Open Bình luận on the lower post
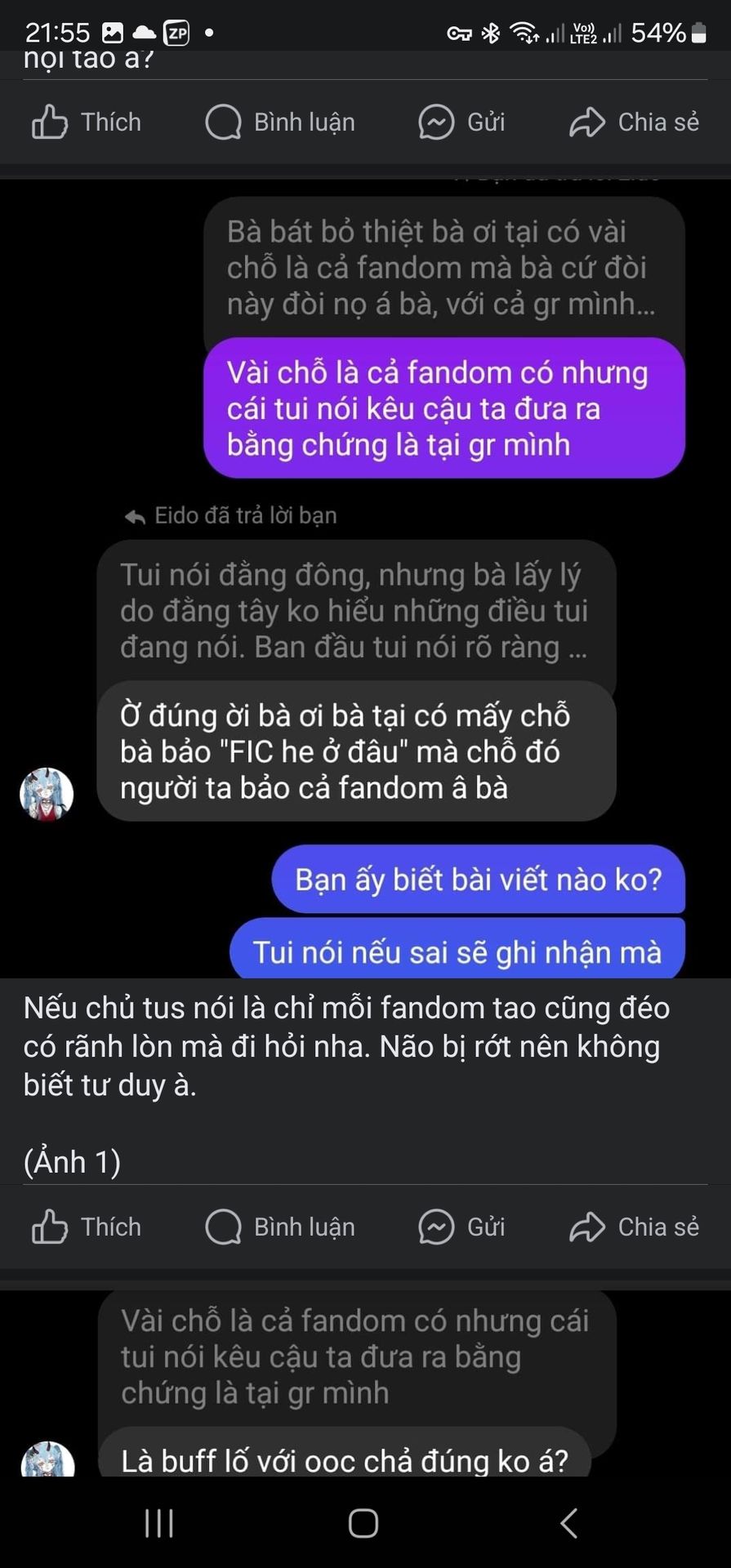731x1568 pixels. [x=280, y=1227]
